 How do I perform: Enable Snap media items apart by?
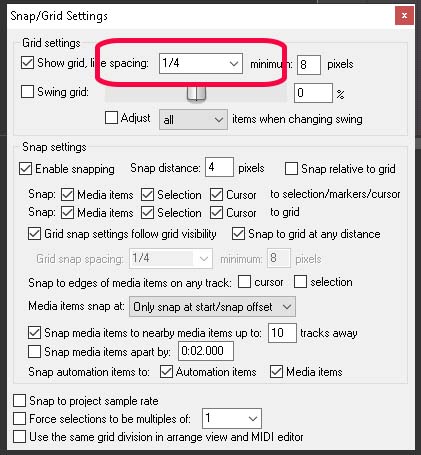pyautogui.click(x=34, y=351)
